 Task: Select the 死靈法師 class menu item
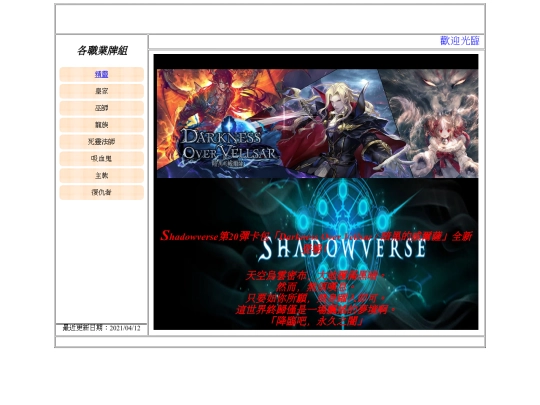pyautogui.click(x=102, y=142)
